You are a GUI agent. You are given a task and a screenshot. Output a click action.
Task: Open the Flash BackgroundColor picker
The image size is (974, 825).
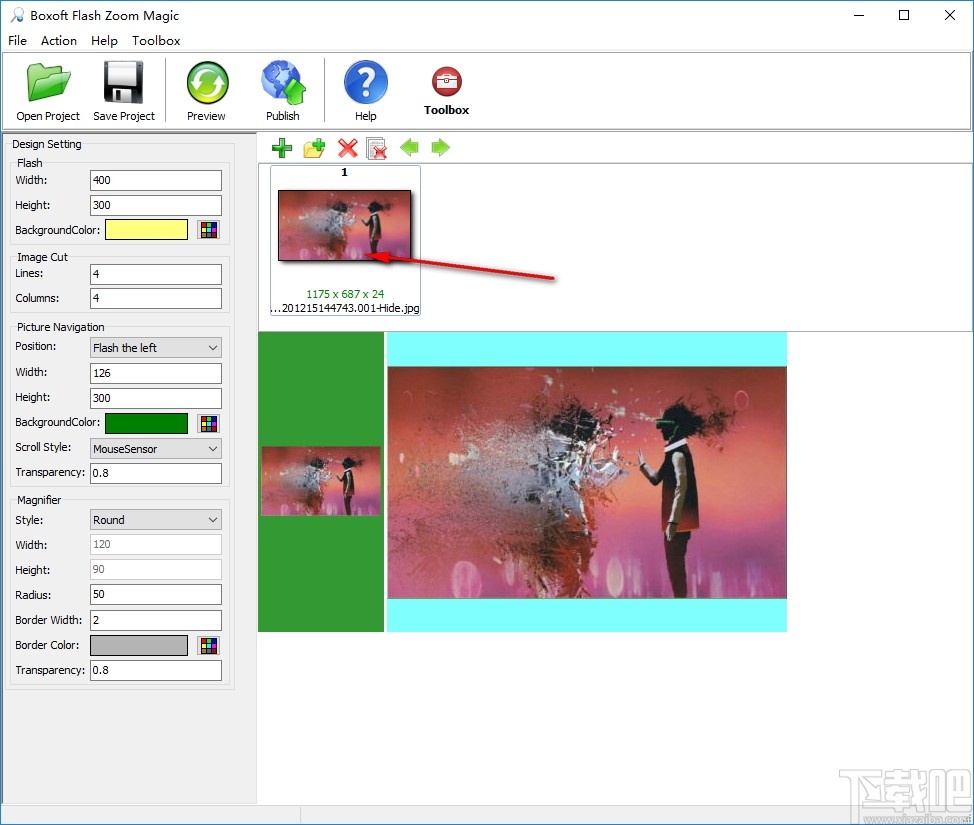pos(208,229)
